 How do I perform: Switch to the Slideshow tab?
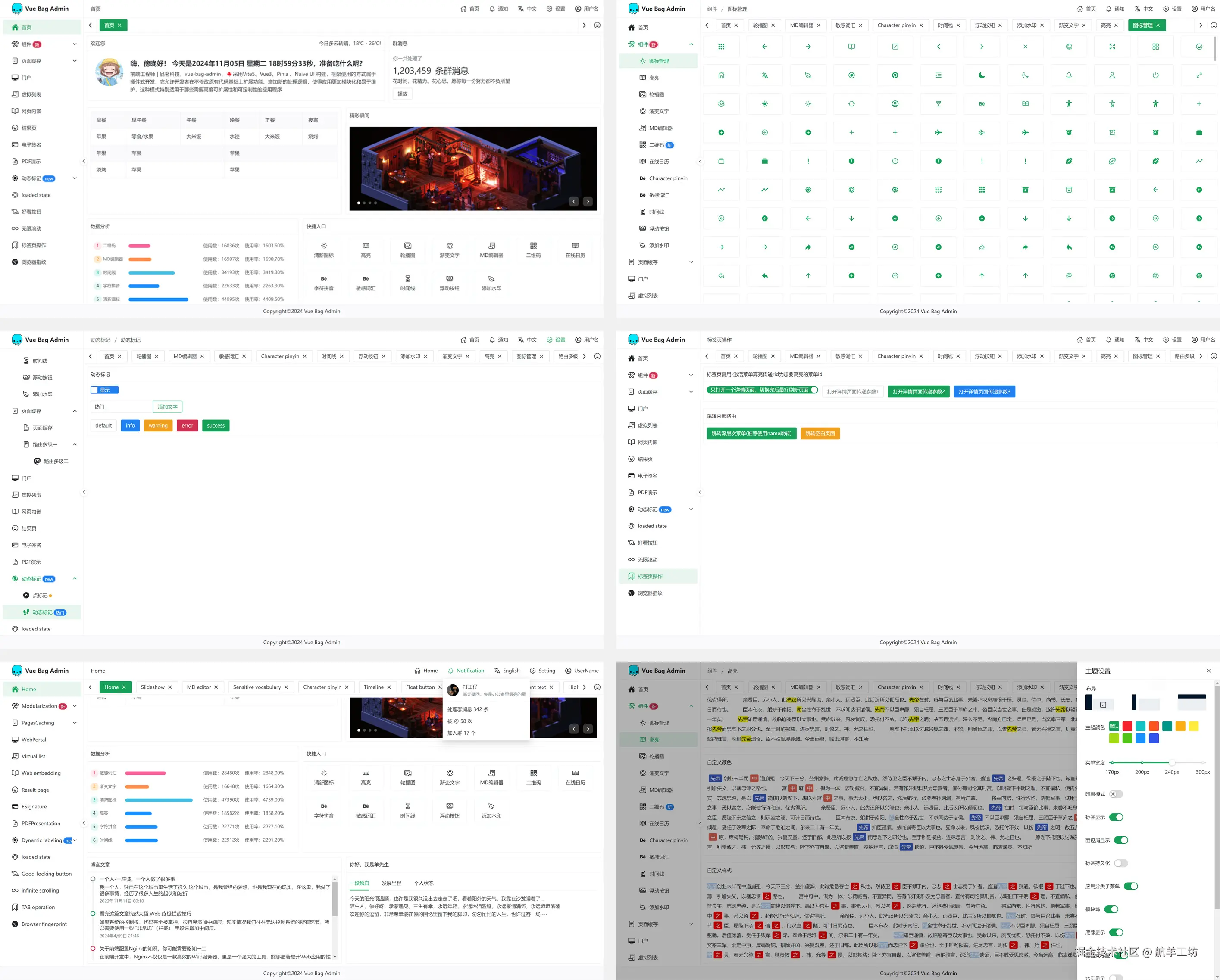click(x=152, y=687)
